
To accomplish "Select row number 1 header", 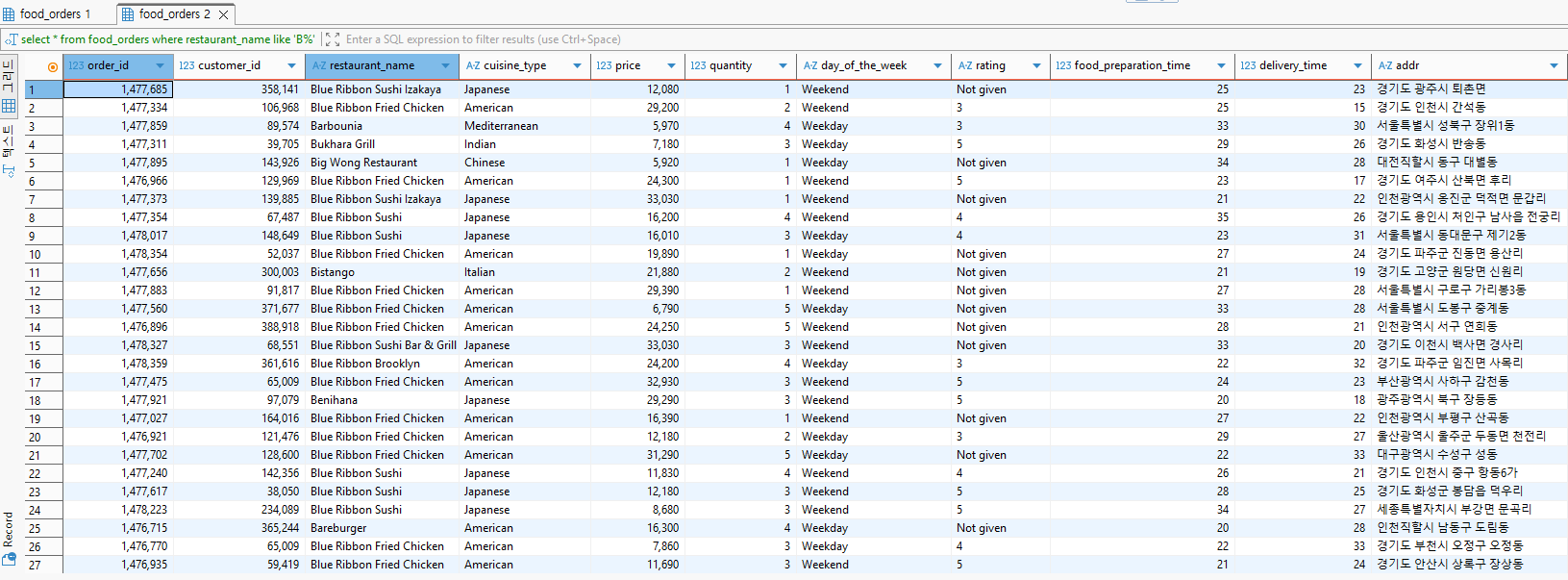I will (44, 89).
